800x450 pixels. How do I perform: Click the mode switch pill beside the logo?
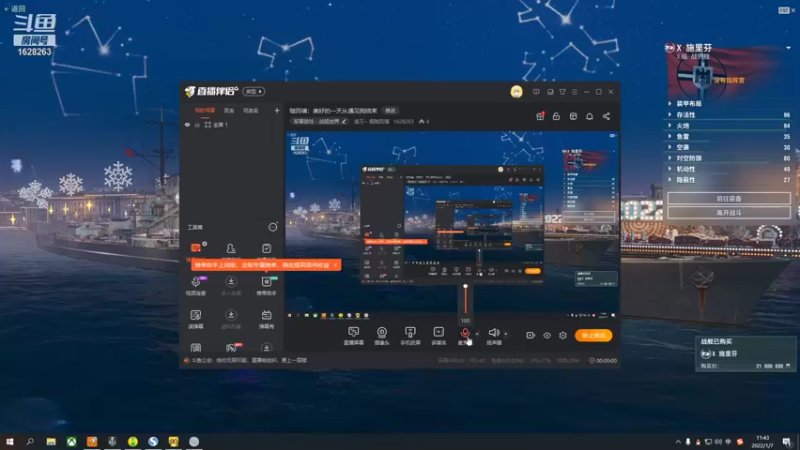[254, 91]
